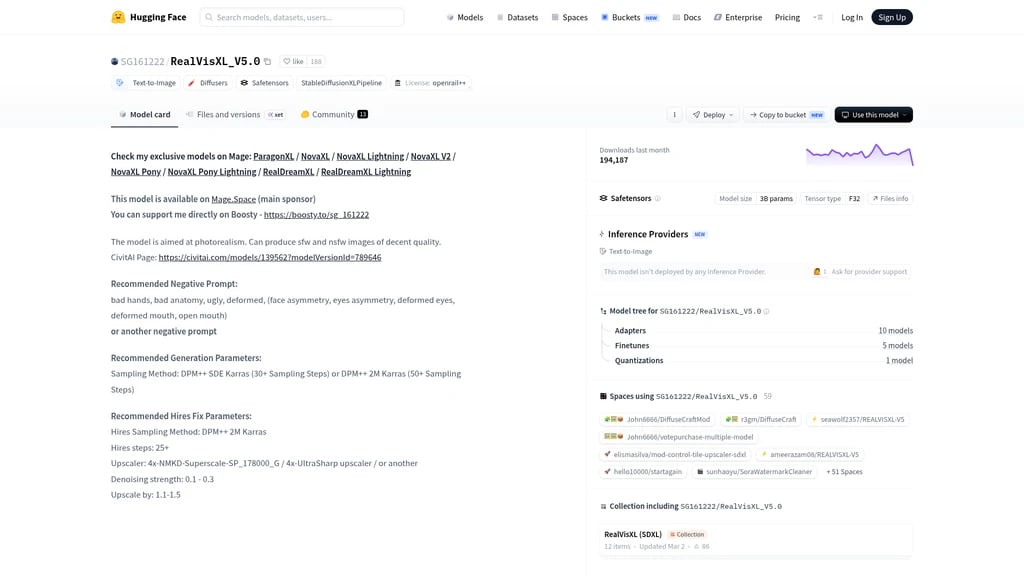This screenshot has height=576, width=1024.
Task: Select the StableDiffusionXLPipeline tag
Action: pyautogui.click(x=342, y=83)
